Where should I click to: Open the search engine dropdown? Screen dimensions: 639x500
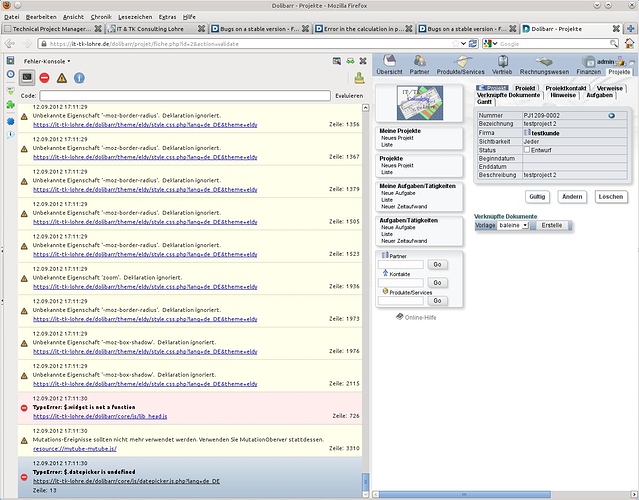point(490,43)
